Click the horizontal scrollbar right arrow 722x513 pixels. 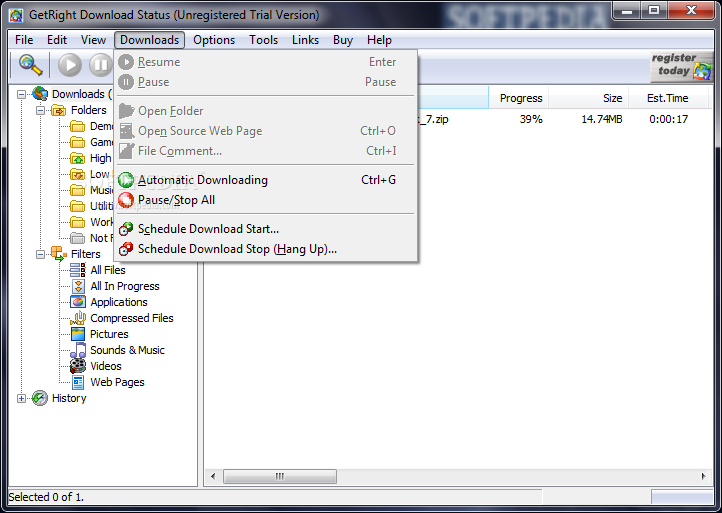coord(703,476)
